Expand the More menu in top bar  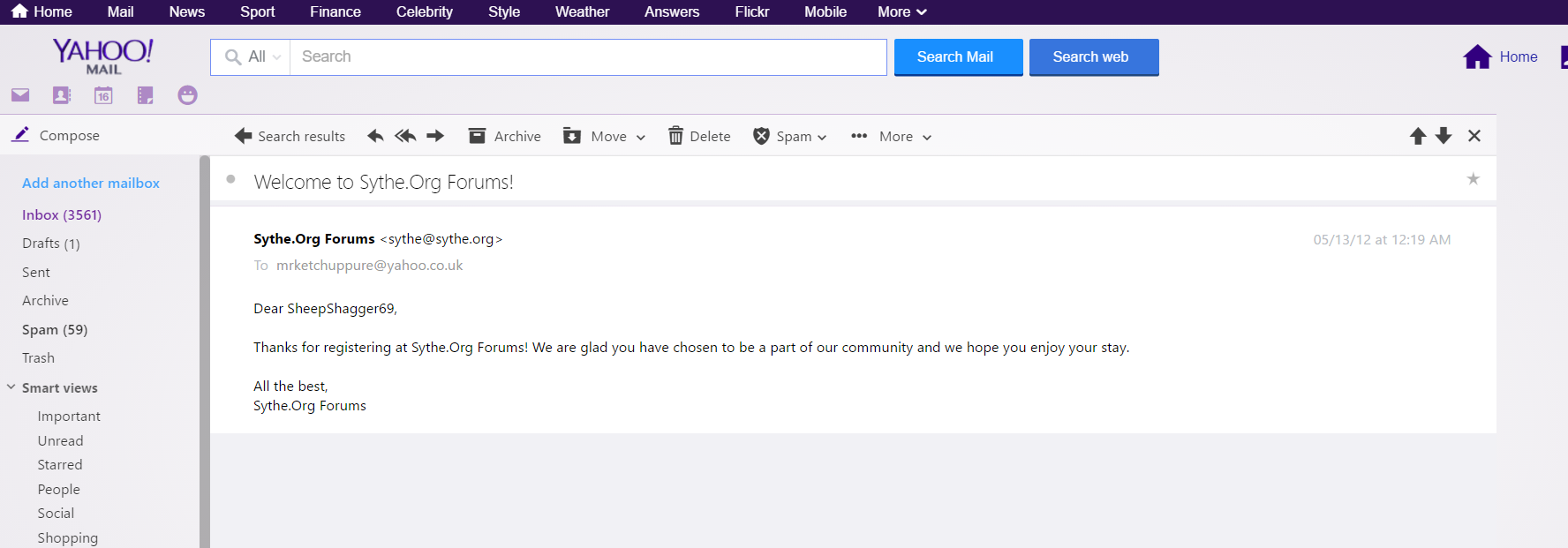click(x=901, y=11)
